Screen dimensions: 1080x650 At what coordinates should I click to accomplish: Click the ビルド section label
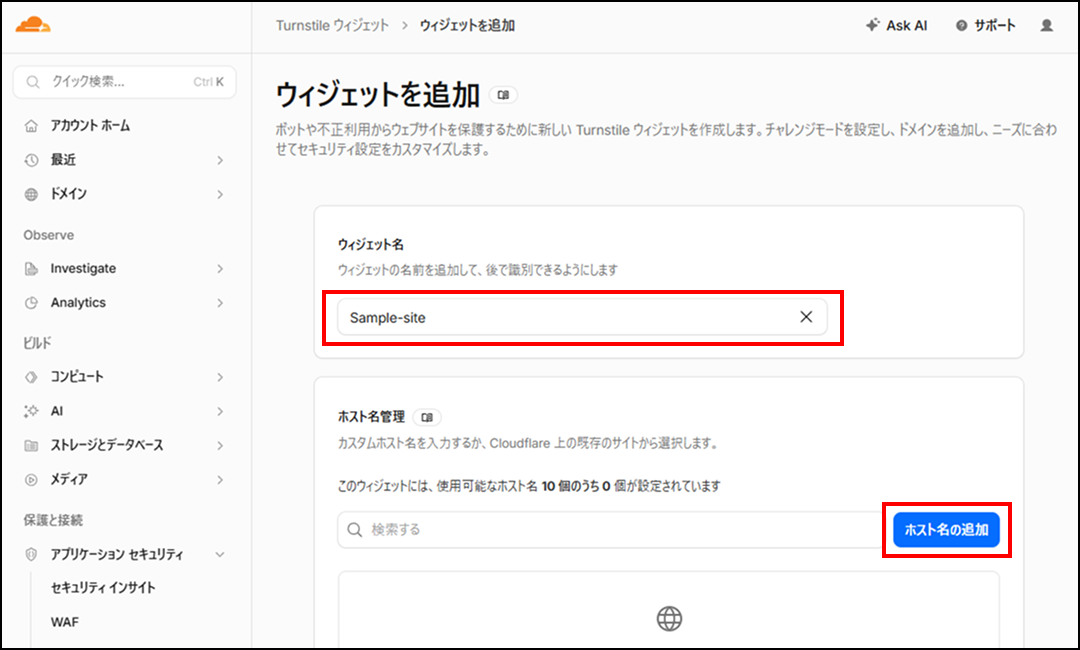click(38, 343)
